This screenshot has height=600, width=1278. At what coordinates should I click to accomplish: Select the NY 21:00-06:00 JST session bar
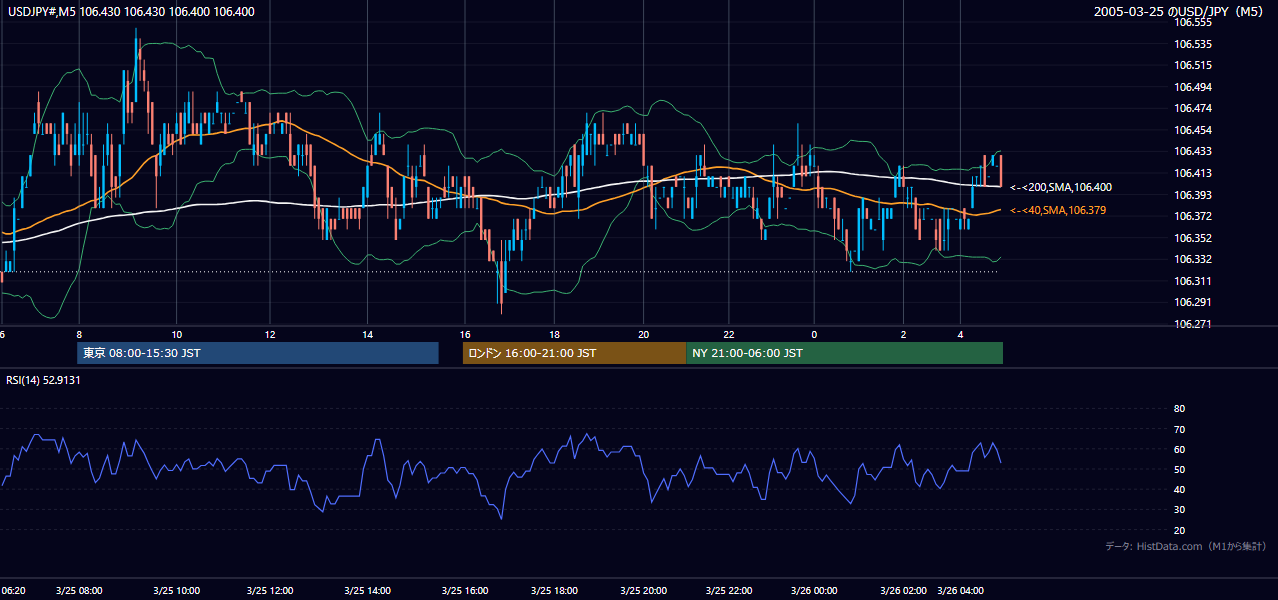coord(845,353)
